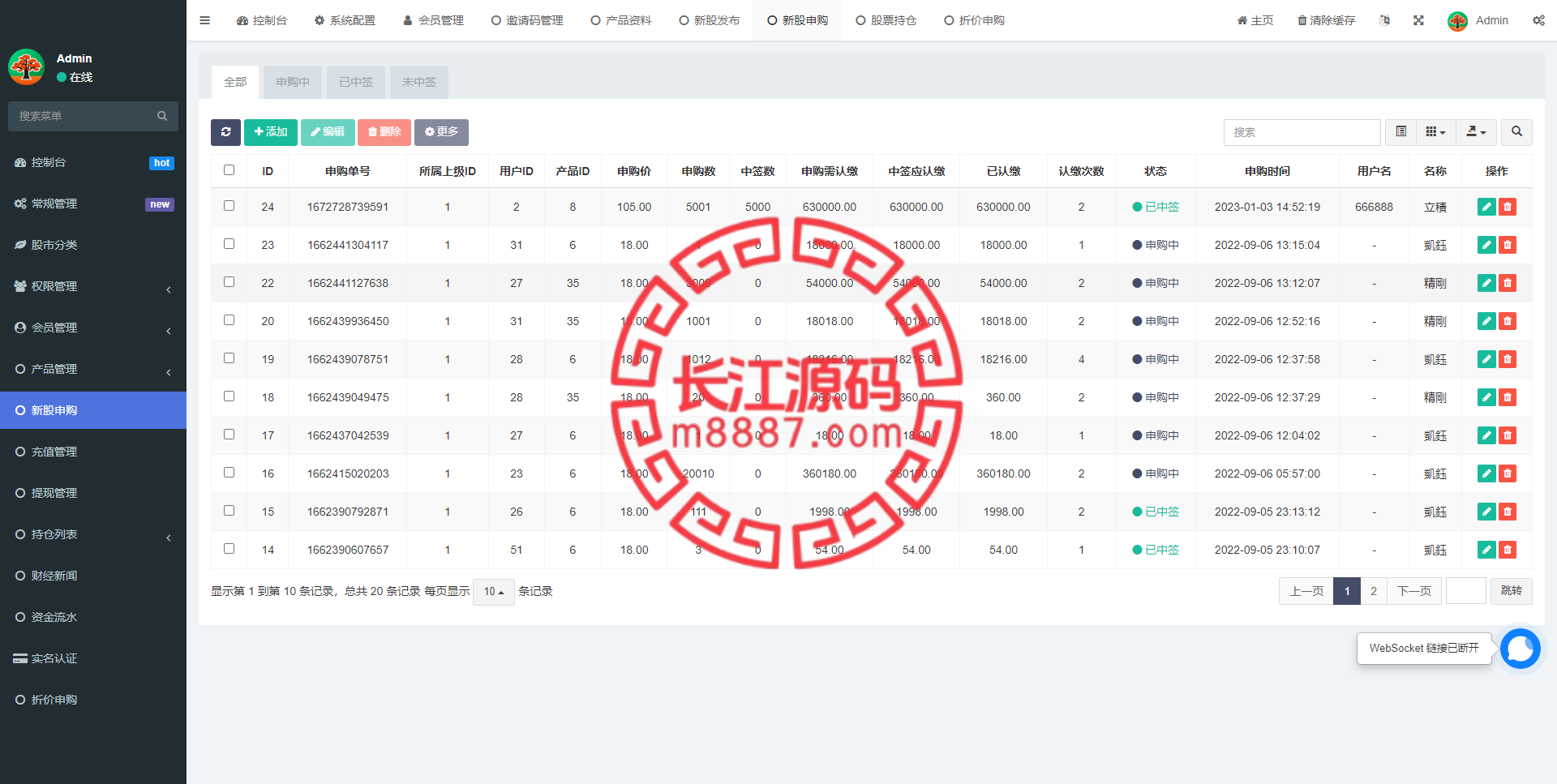
Task: Toggle the select-all checkbox in table header
Action: (229, 170)
